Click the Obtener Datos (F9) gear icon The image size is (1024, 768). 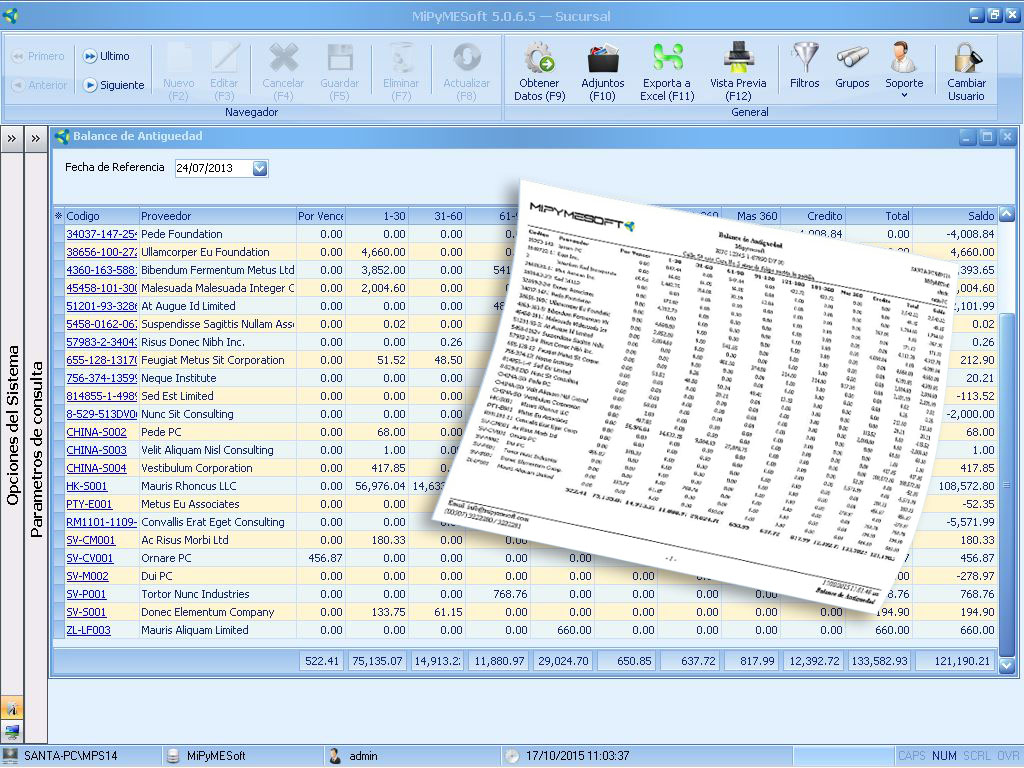(x=539, y=57)
